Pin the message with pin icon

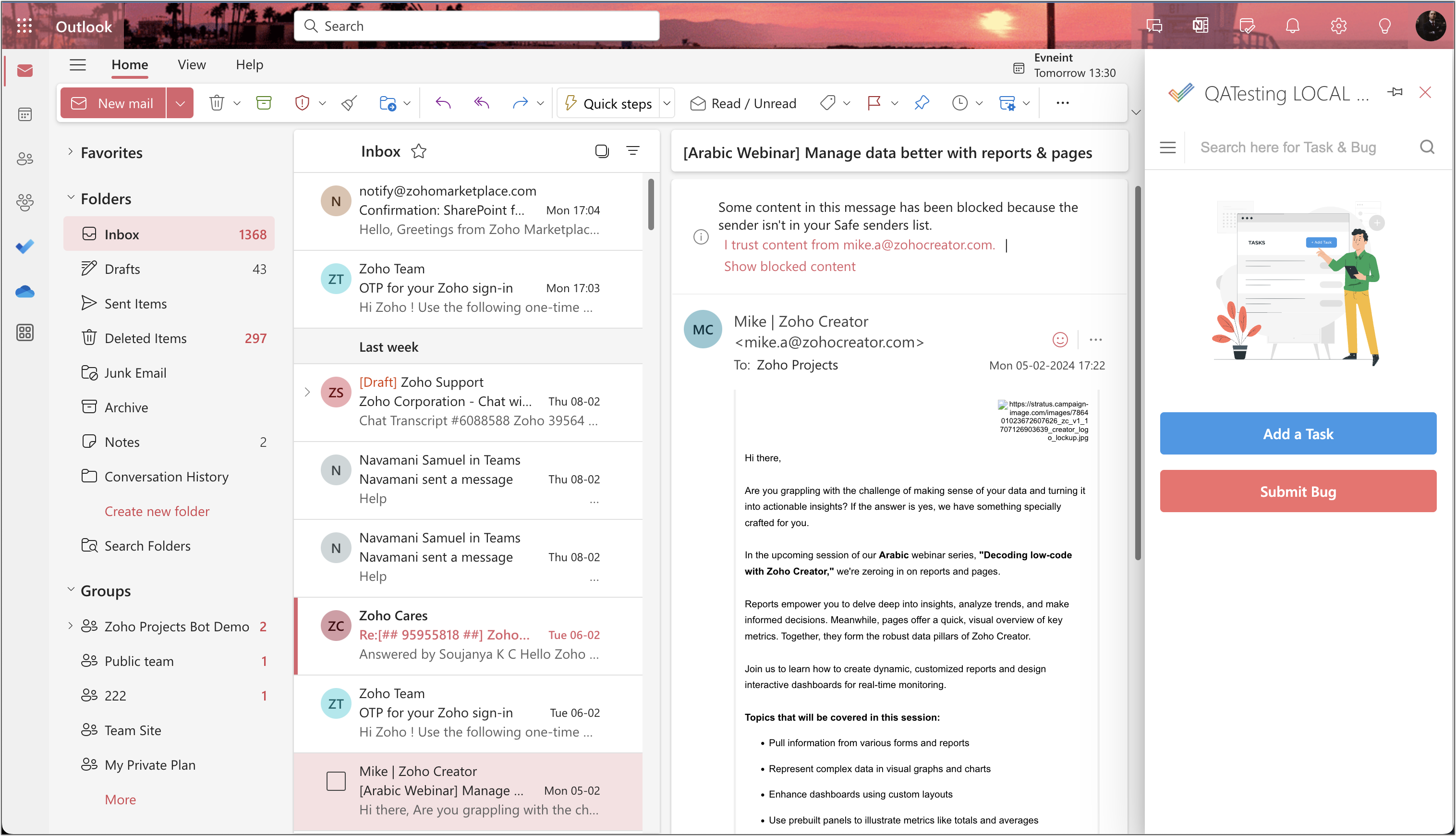(922, 103)
